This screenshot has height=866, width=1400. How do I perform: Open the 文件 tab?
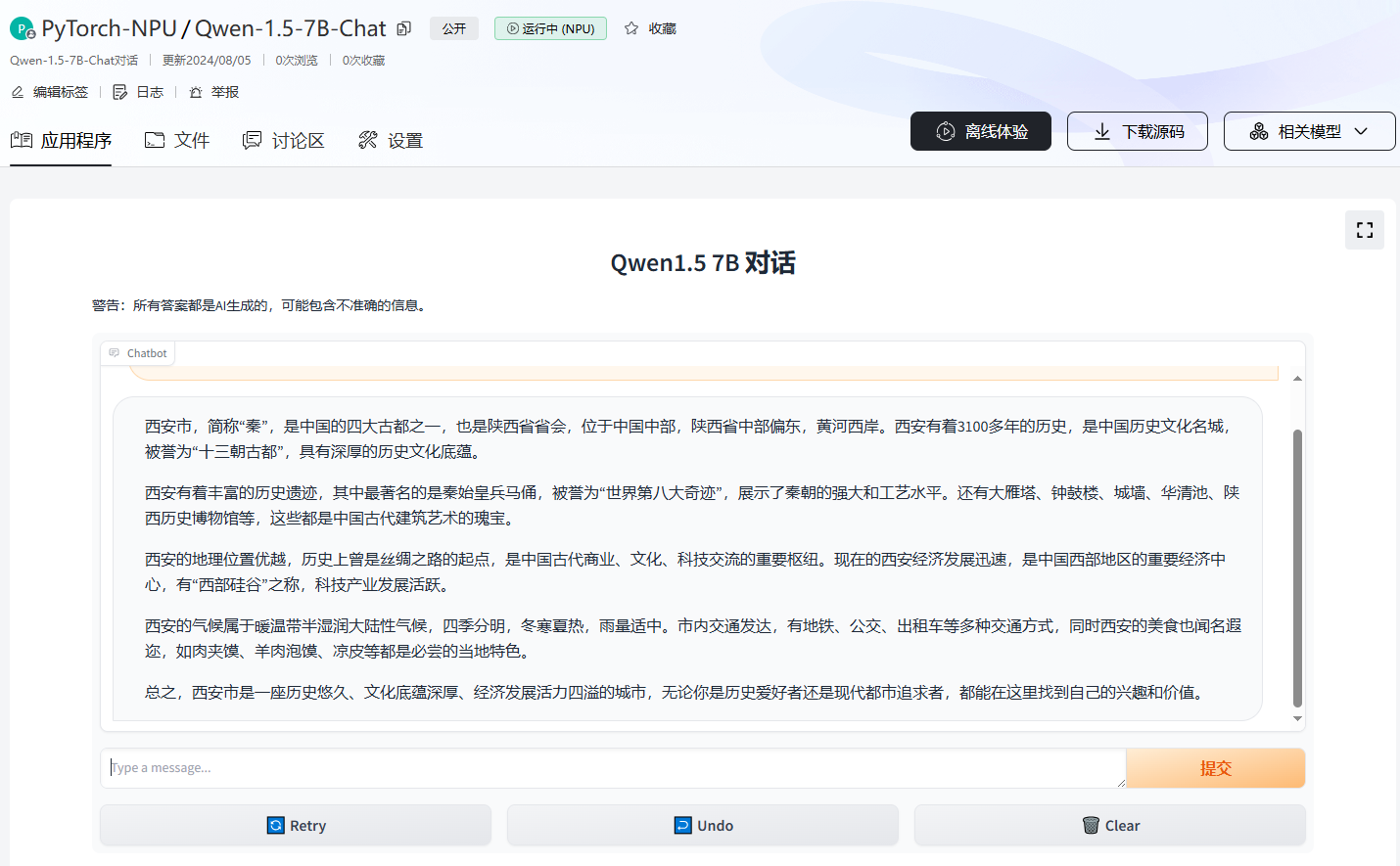[x=177, y=140]
